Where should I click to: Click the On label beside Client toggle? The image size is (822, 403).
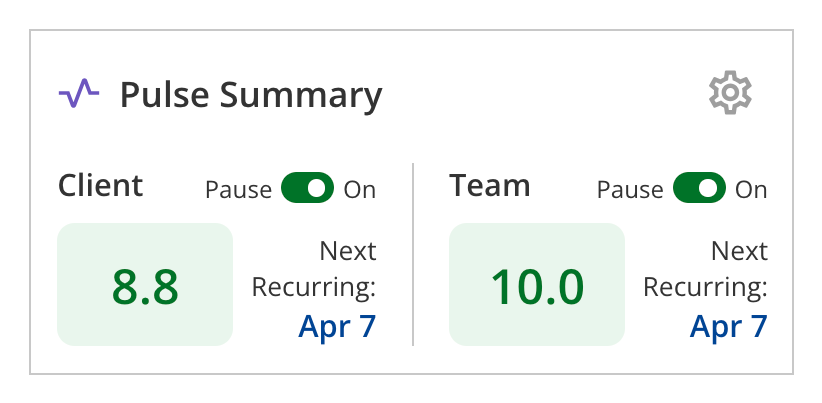coord(360,190)
